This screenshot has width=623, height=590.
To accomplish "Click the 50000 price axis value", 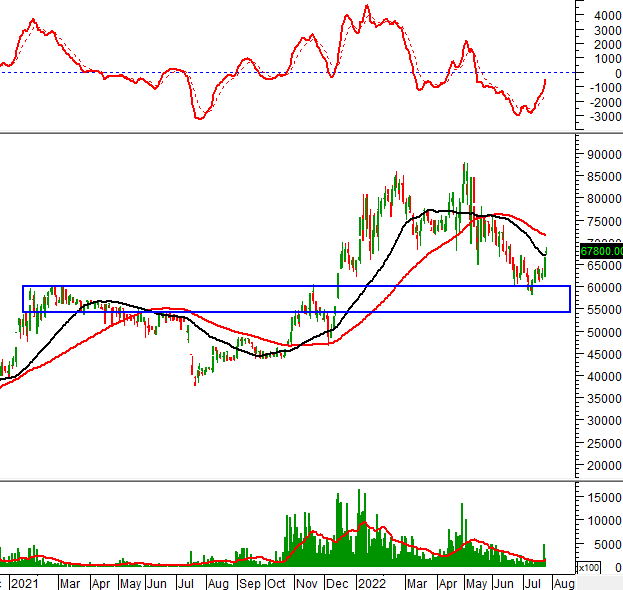I will (x=604, y=333).
